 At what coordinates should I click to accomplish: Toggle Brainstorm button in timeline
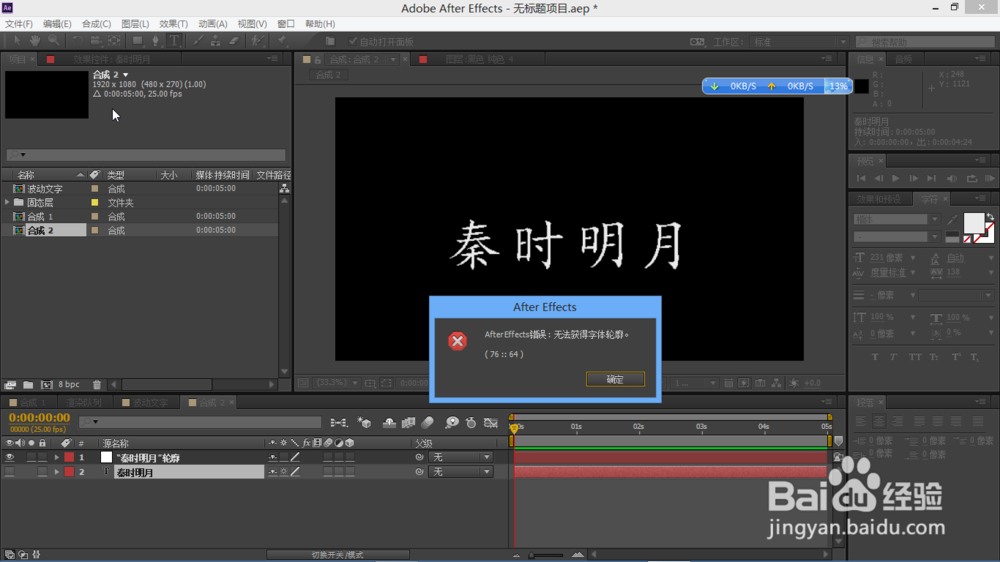click(452, 422)
